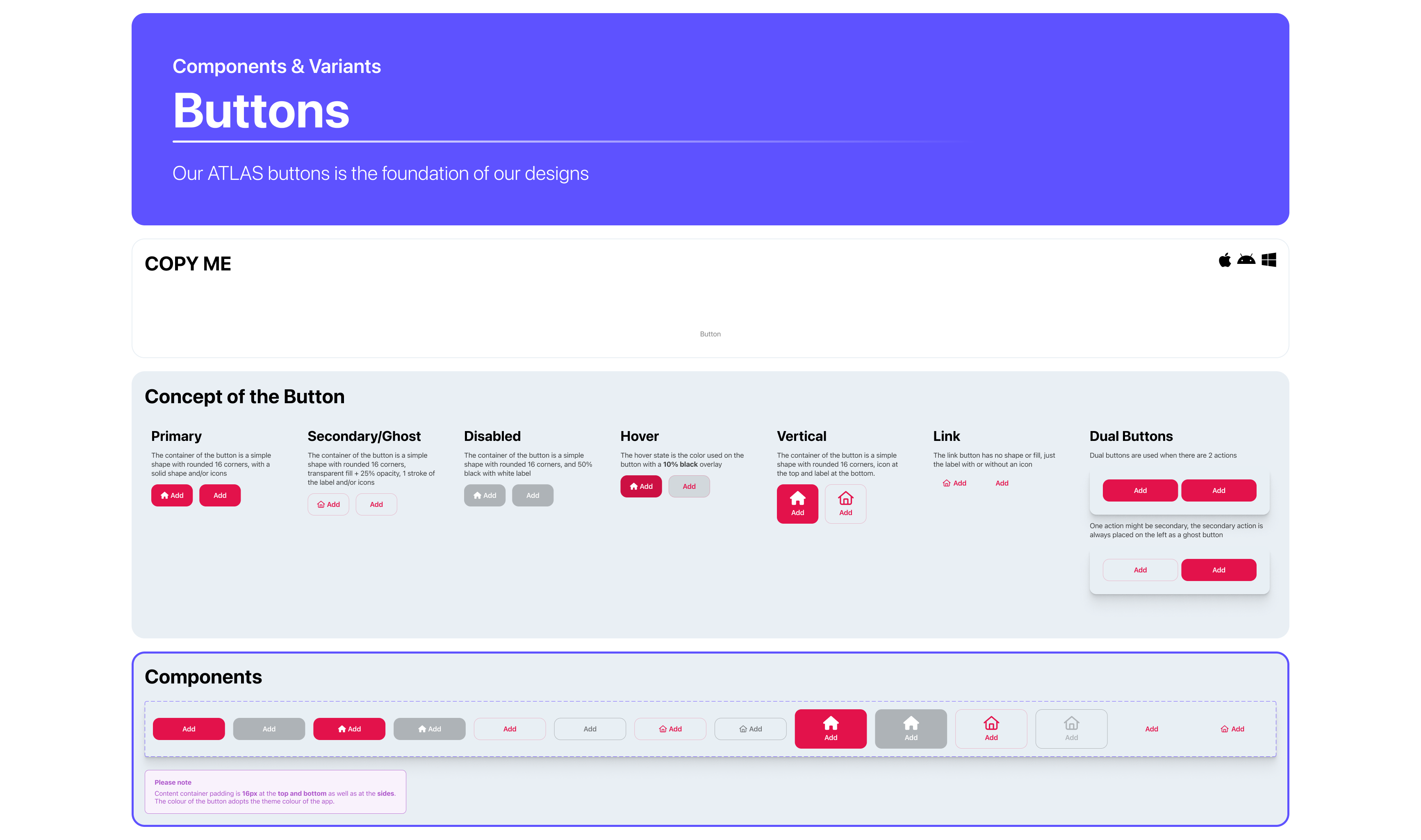Click the ghost vertical Add button under Vertical
This screenshot has width=1421, height=840.
(845, 504)
